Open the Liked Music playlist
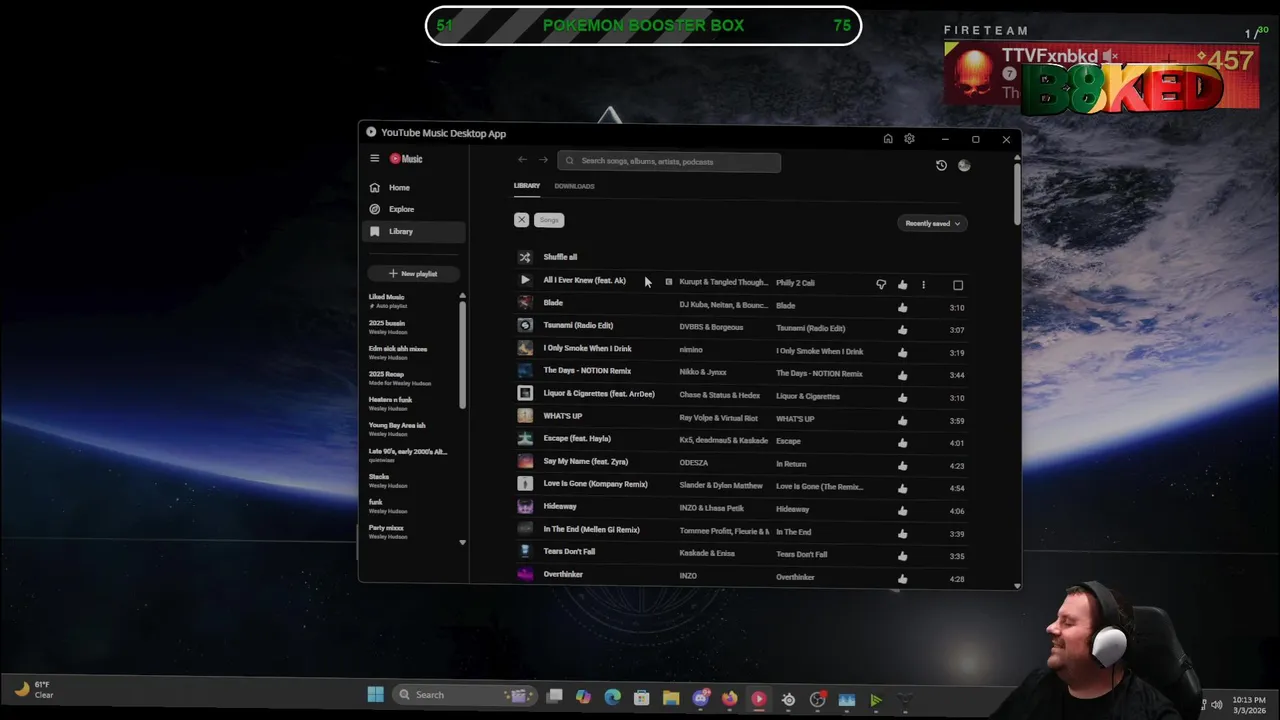The width and height of the screenshot is (1280, 720). pyautogui.click(x=387, y=300)
